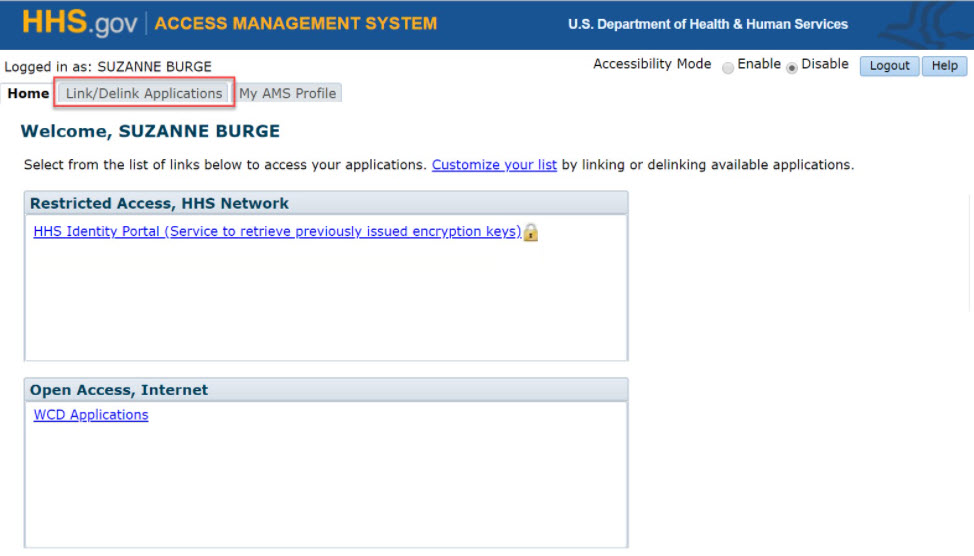Enable Accessibility Mode radio button
974x556 pixels.
click(728, 67)
